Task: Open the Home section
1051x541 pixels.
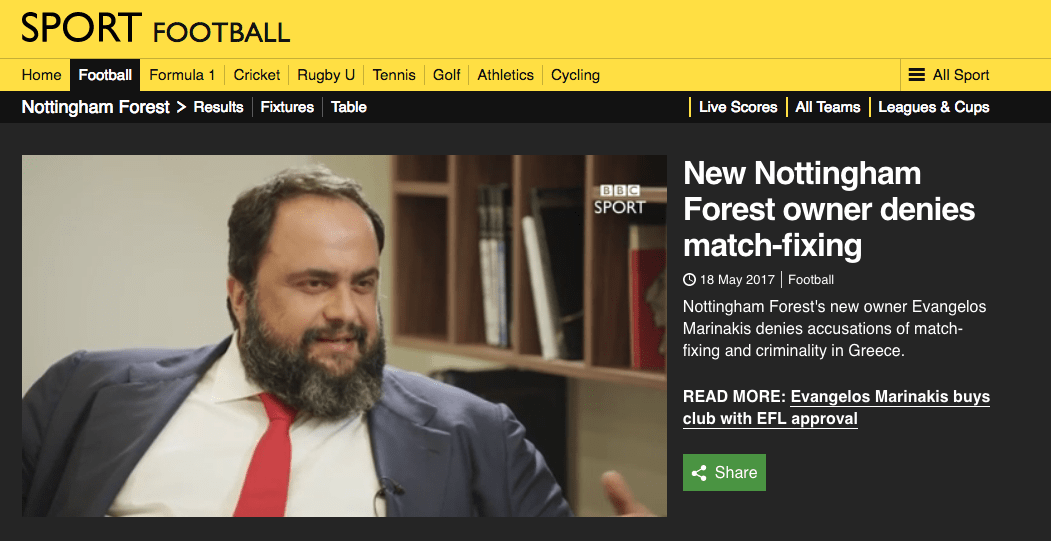Action: click(x=42, y=75)
